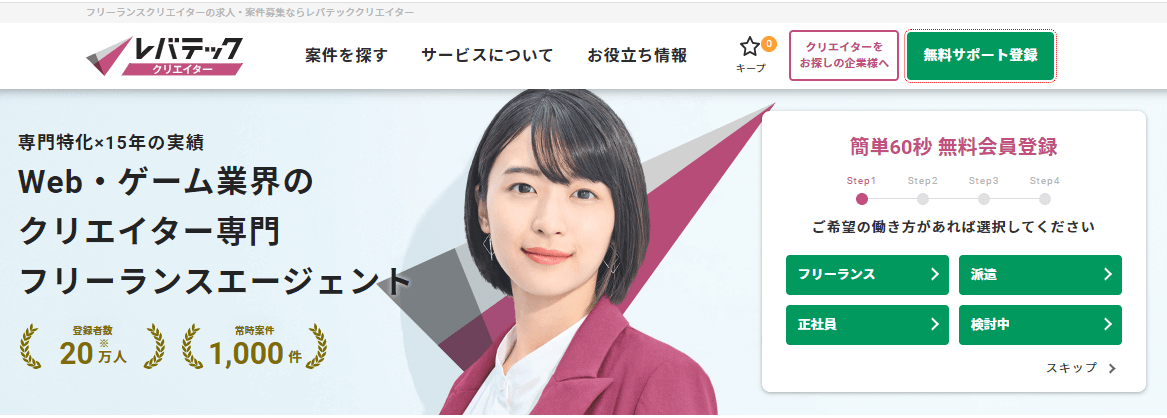The image size is (1167, 418).
Task: Click the Step3 progress dot
Action: 984,199
